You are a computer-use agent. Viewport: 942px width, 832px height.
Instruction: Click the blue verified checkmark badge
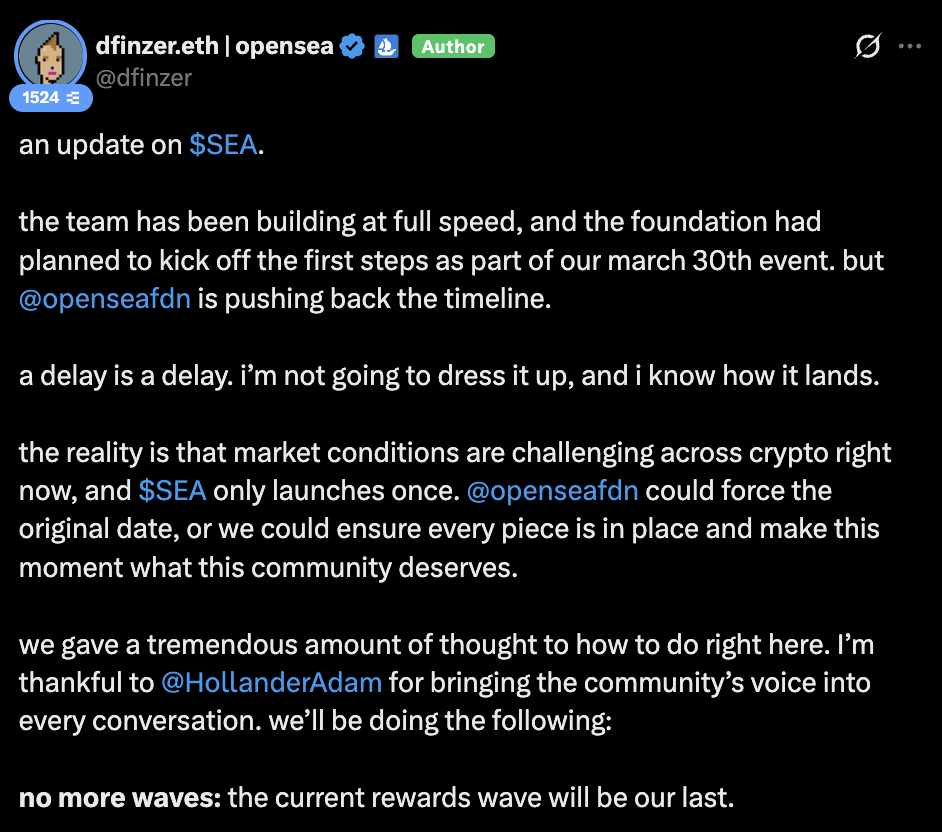352,46
